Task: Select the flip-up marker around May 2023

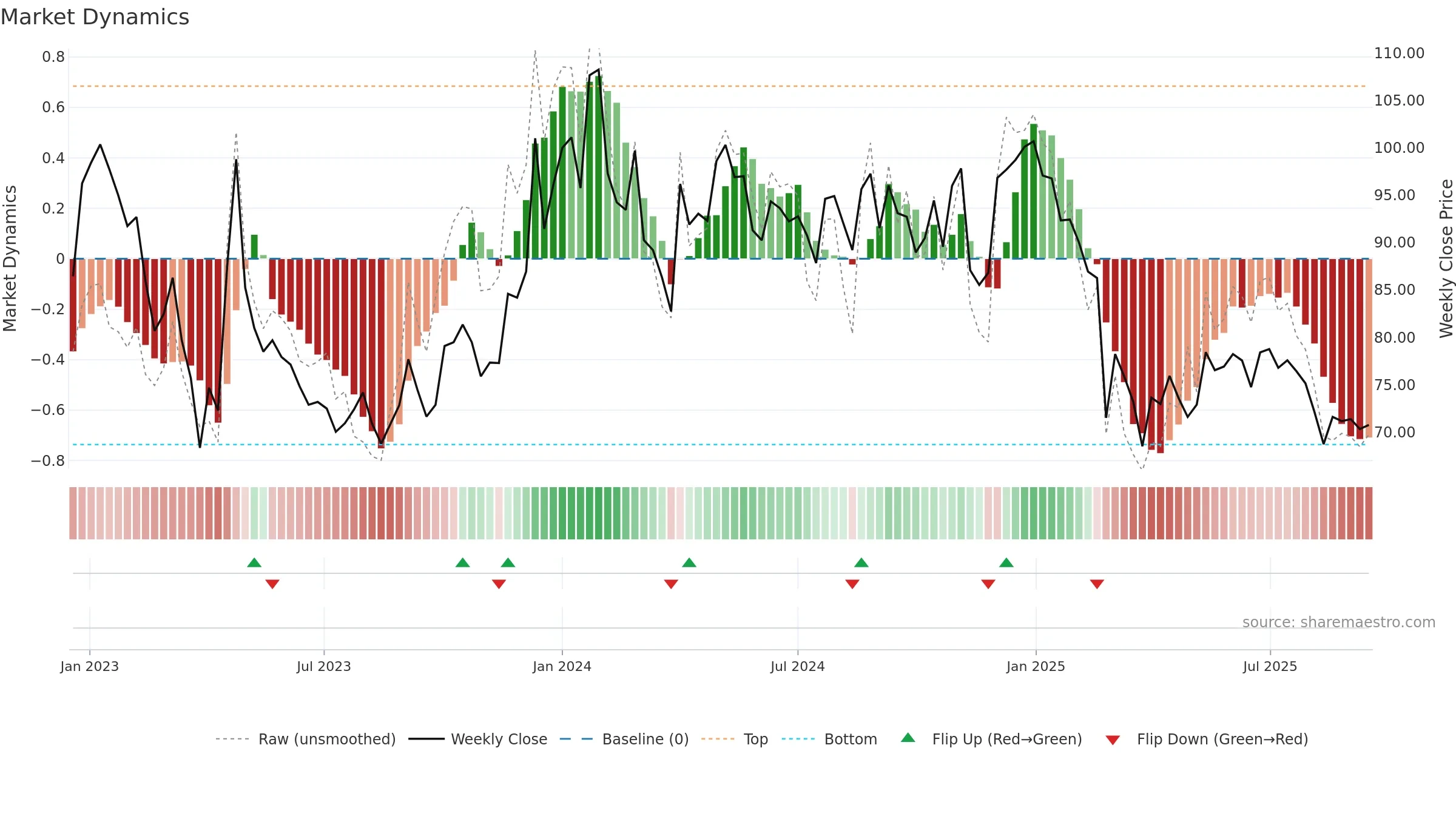Action: [x=254, y=562]
